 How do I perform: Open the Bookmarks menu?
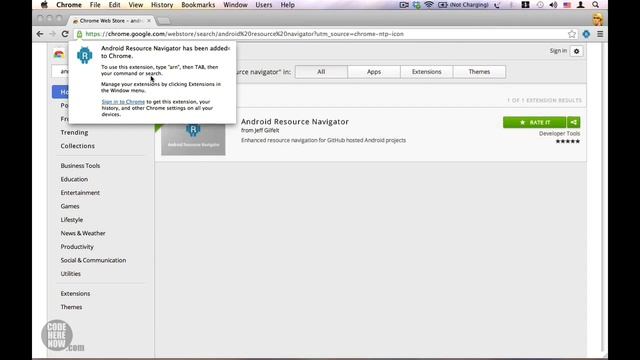198,5
